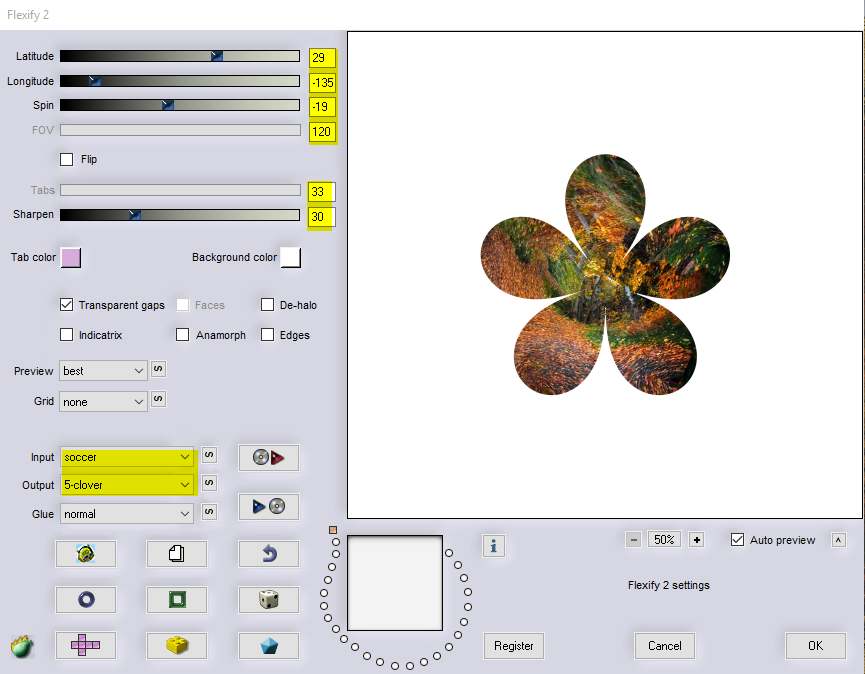The width and height of the screenshot is (865, 674).
Task: Click the pink cross cube-net icon button
Action: tap(86, 645)
